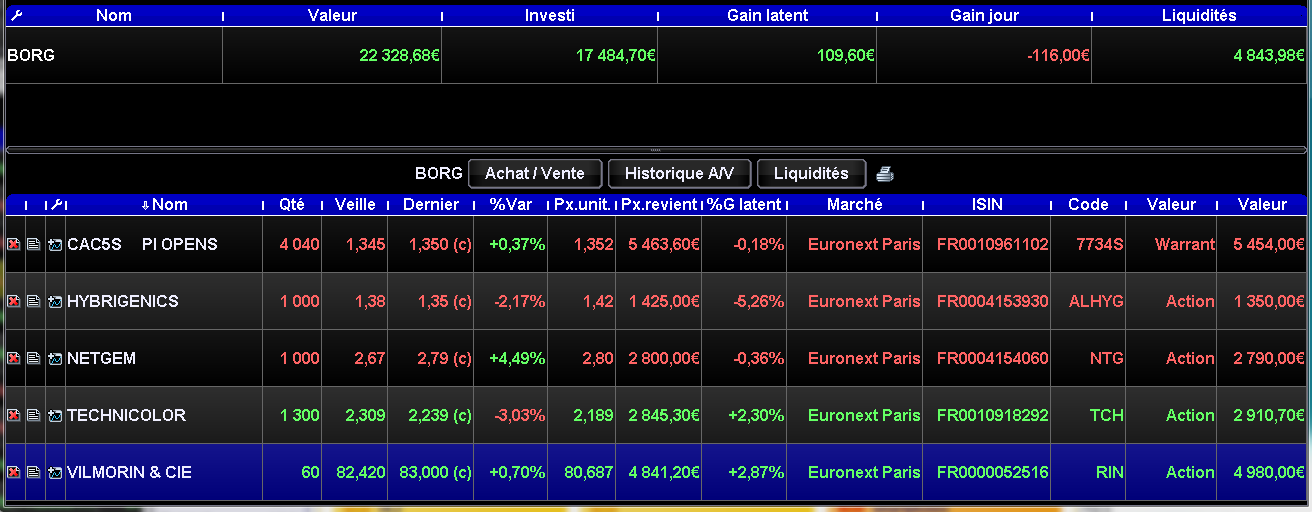Open the chart icon for CAC5S PI OPENS
1312x512 pixels.
(x=55, y=244)
